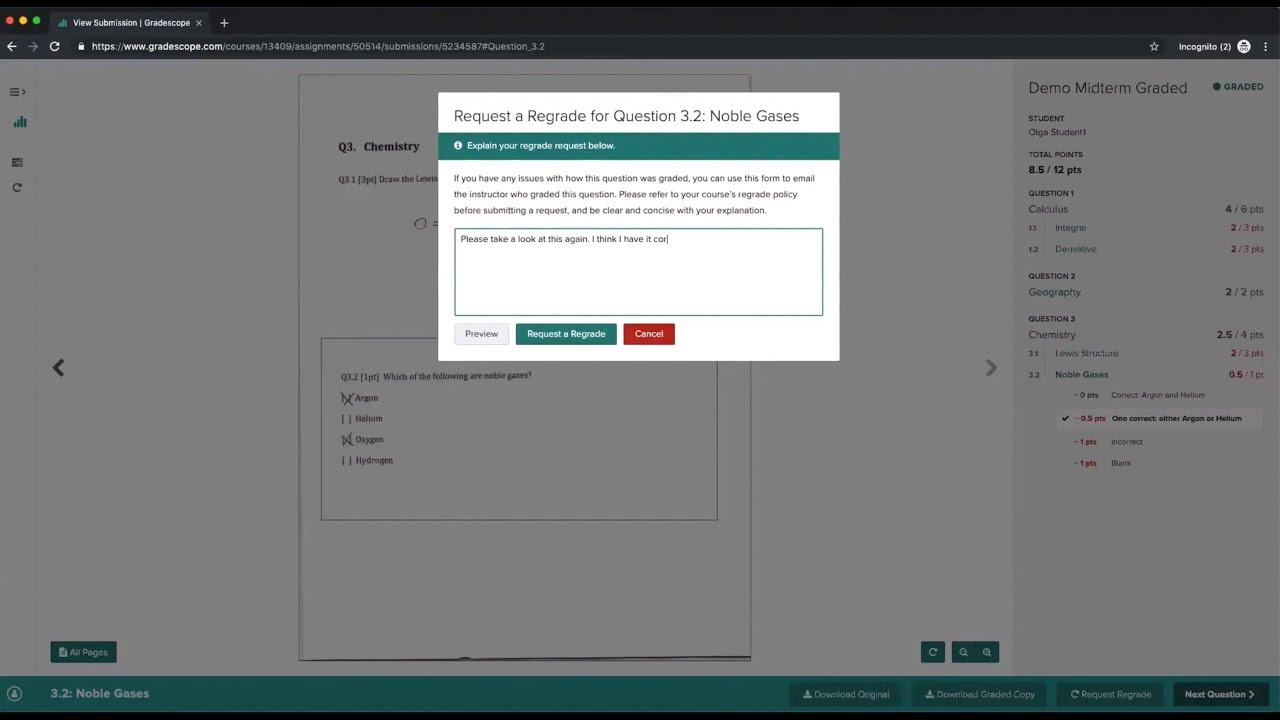Select the View Submission | Gradescope tab
The height and width of the screenshot is (720, 1280).
pyautogui.click(x=130, y=22)
